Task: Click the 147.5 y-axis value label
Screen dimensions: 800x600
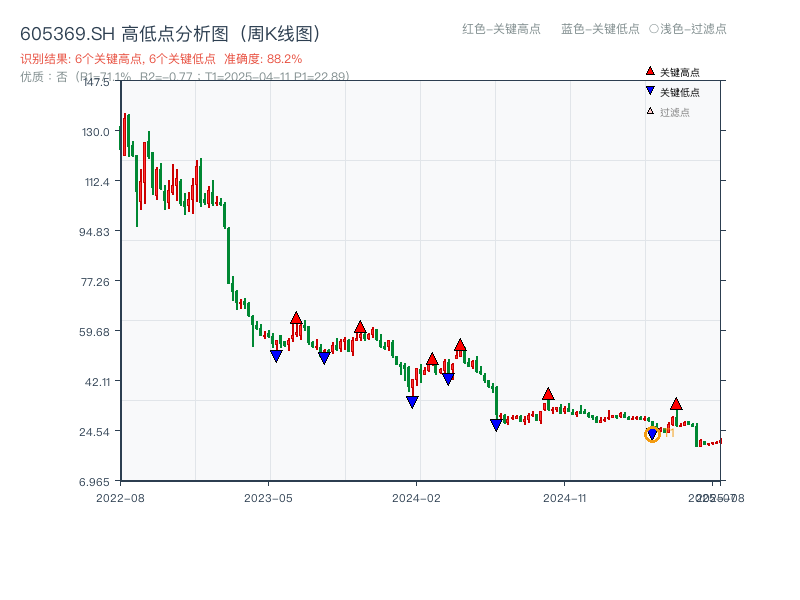Action: [x=98, y=84]
